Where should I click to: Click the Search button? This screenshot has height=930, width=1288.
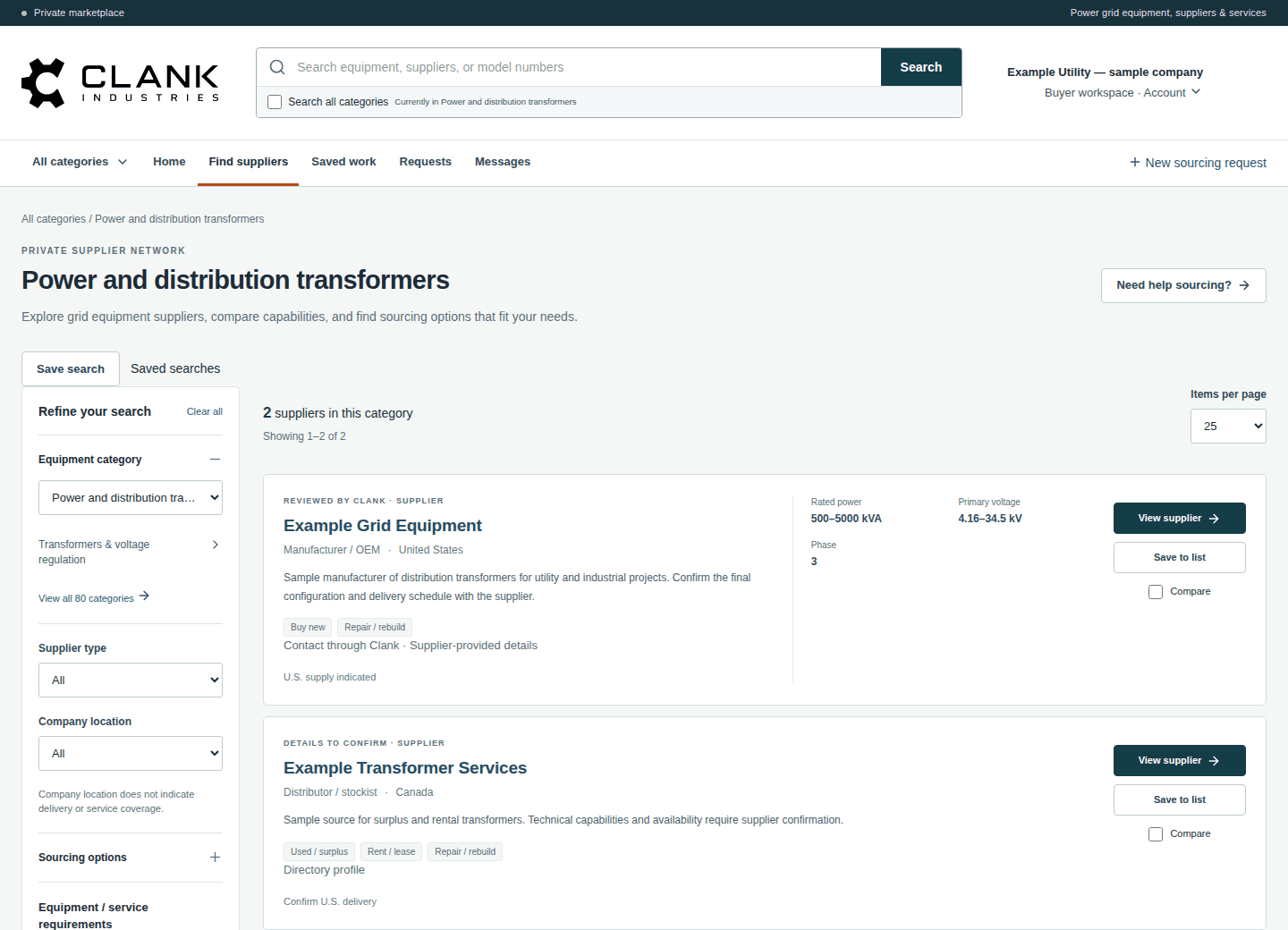pos(921,67)
